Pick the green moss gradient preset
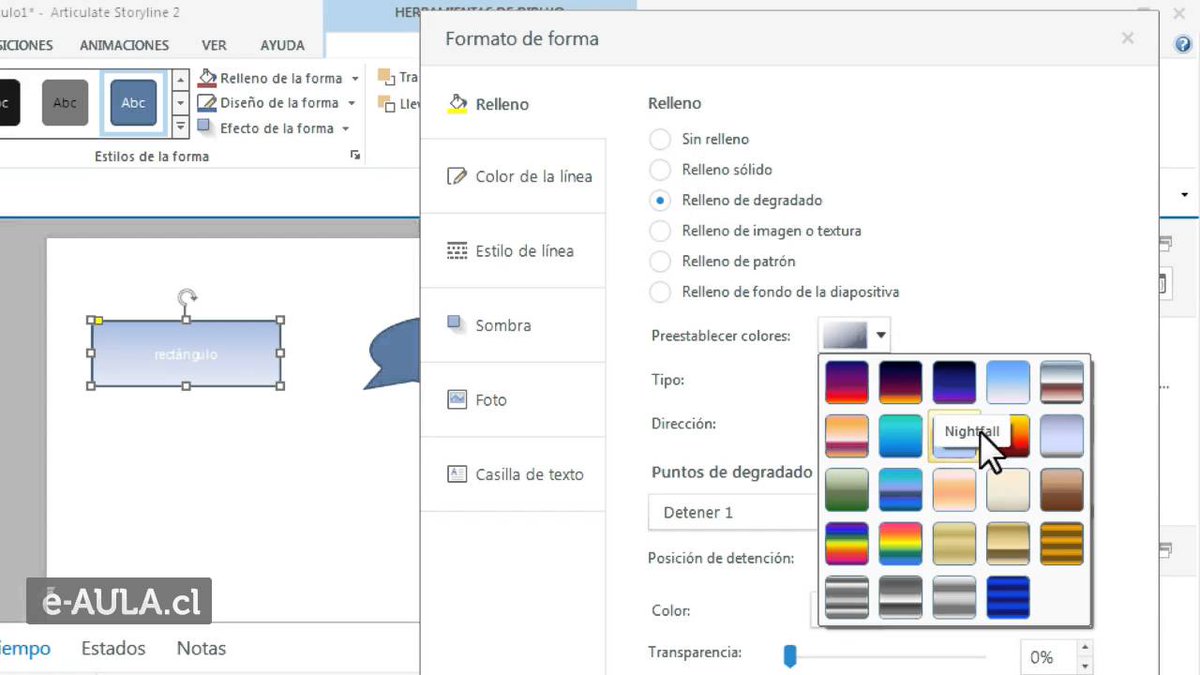Screen dimensions: 1200x675 pyautogui.click(x=847, y=490)
